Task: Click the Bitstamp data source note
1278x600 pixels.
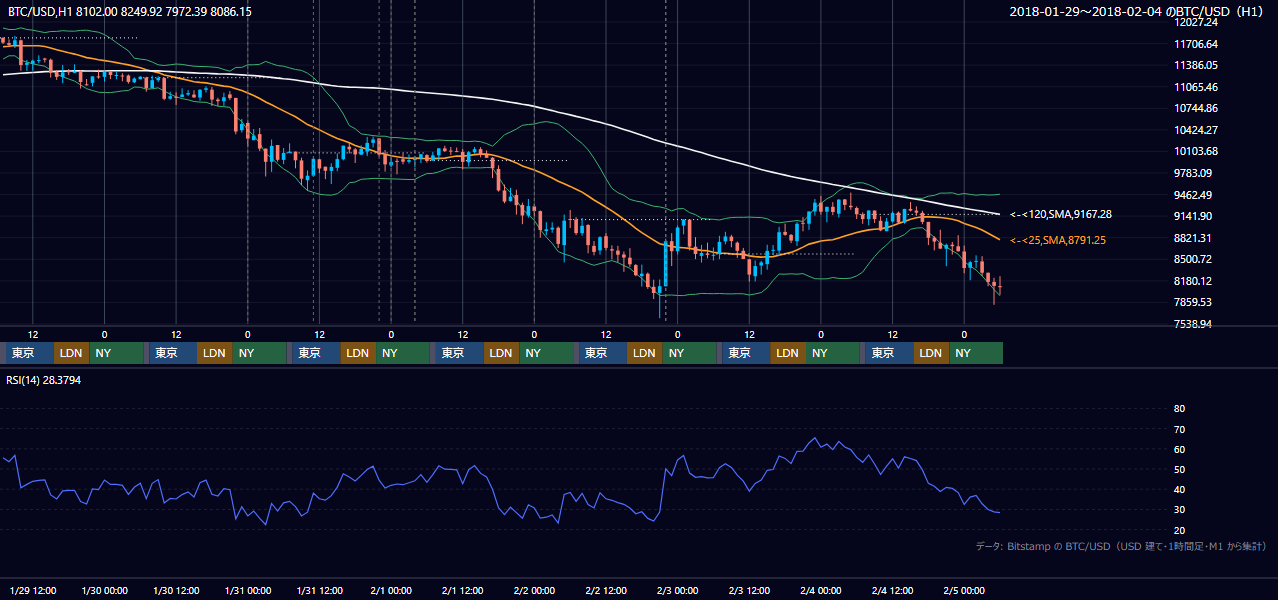Action: (1121, 546)
